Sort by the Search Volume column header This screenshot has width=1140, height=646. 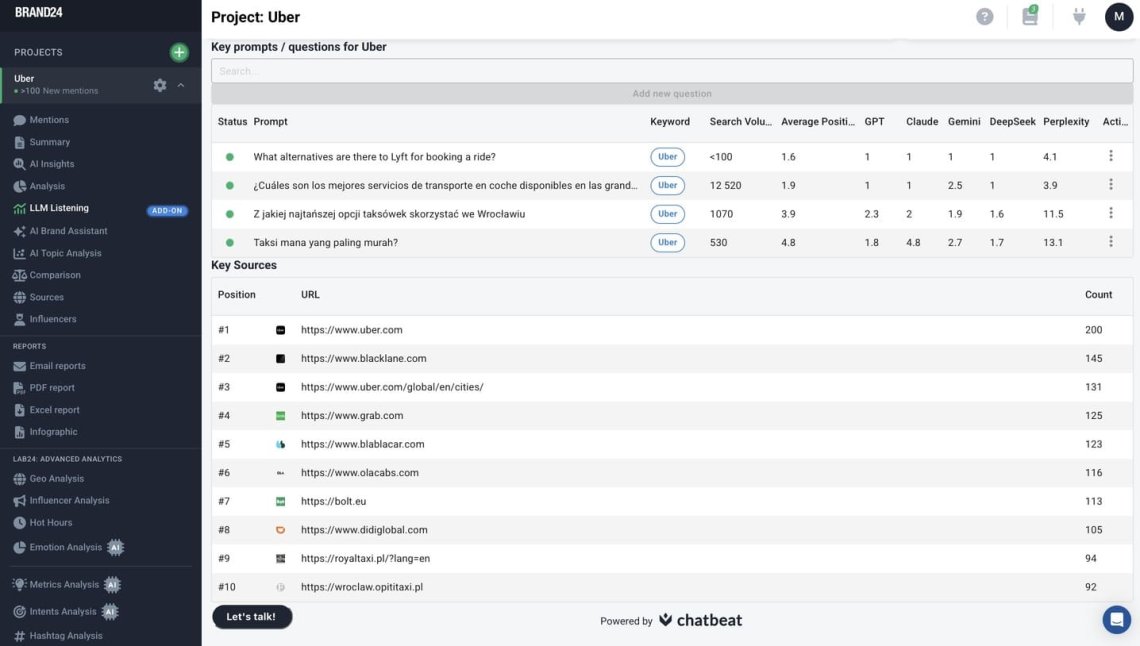(740, 121)
